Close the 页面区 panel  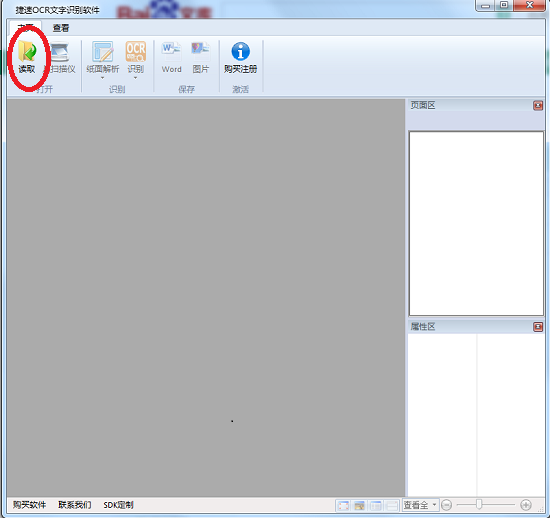tap(538, 105)
